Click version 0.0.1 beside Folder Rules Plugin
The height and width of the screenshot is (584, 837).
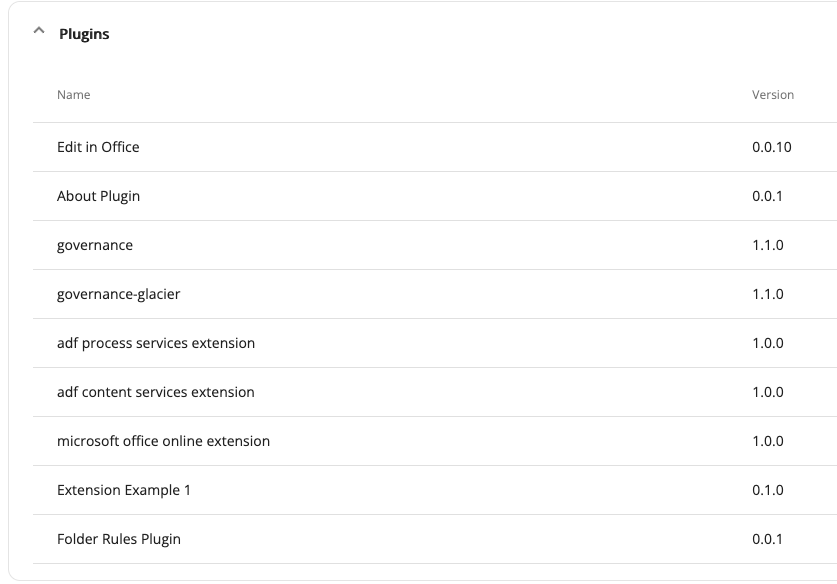pyautogui.click(x=768, y=539)
